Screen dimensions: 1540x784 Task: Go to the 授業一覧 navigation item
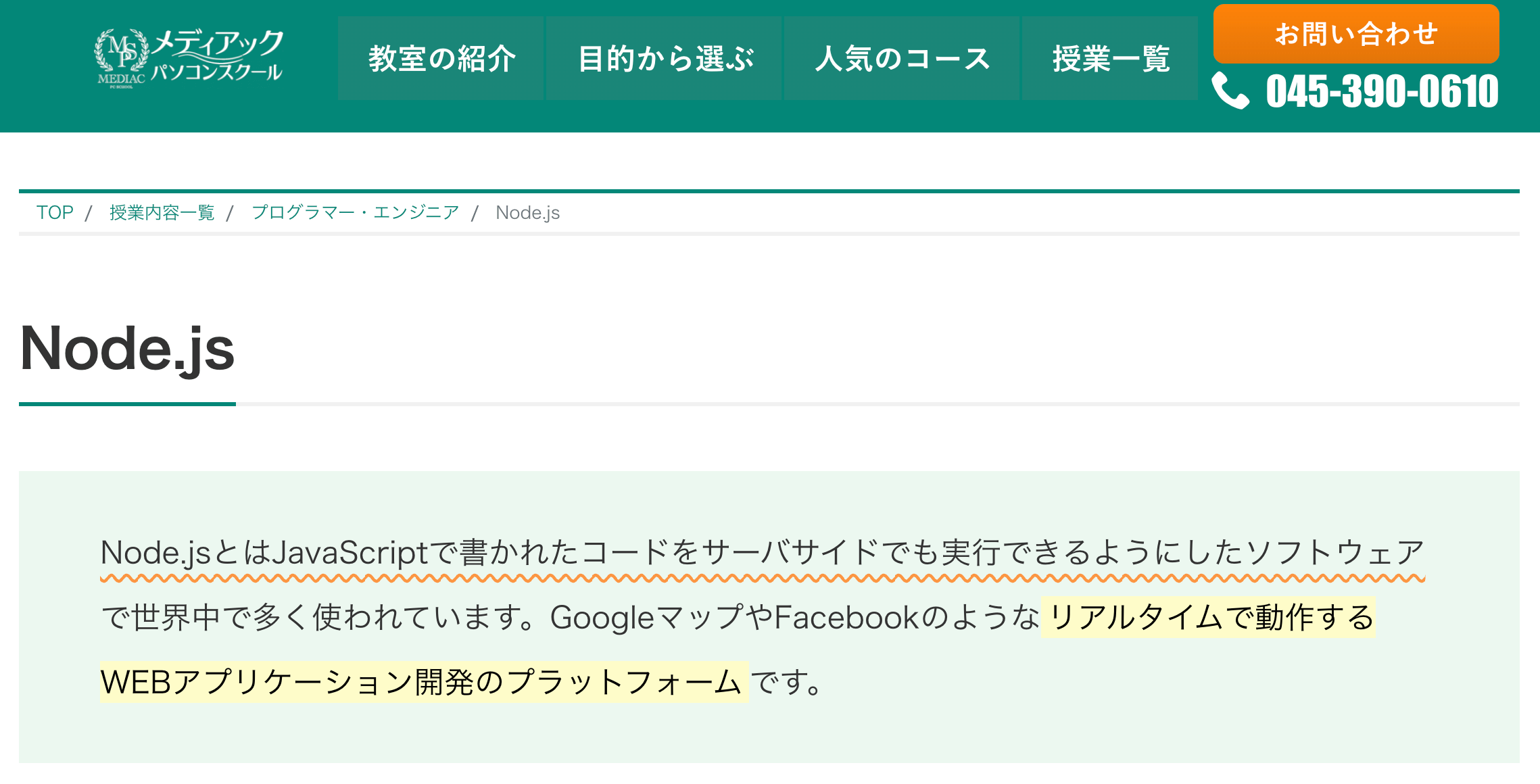tap(1110, 59)
